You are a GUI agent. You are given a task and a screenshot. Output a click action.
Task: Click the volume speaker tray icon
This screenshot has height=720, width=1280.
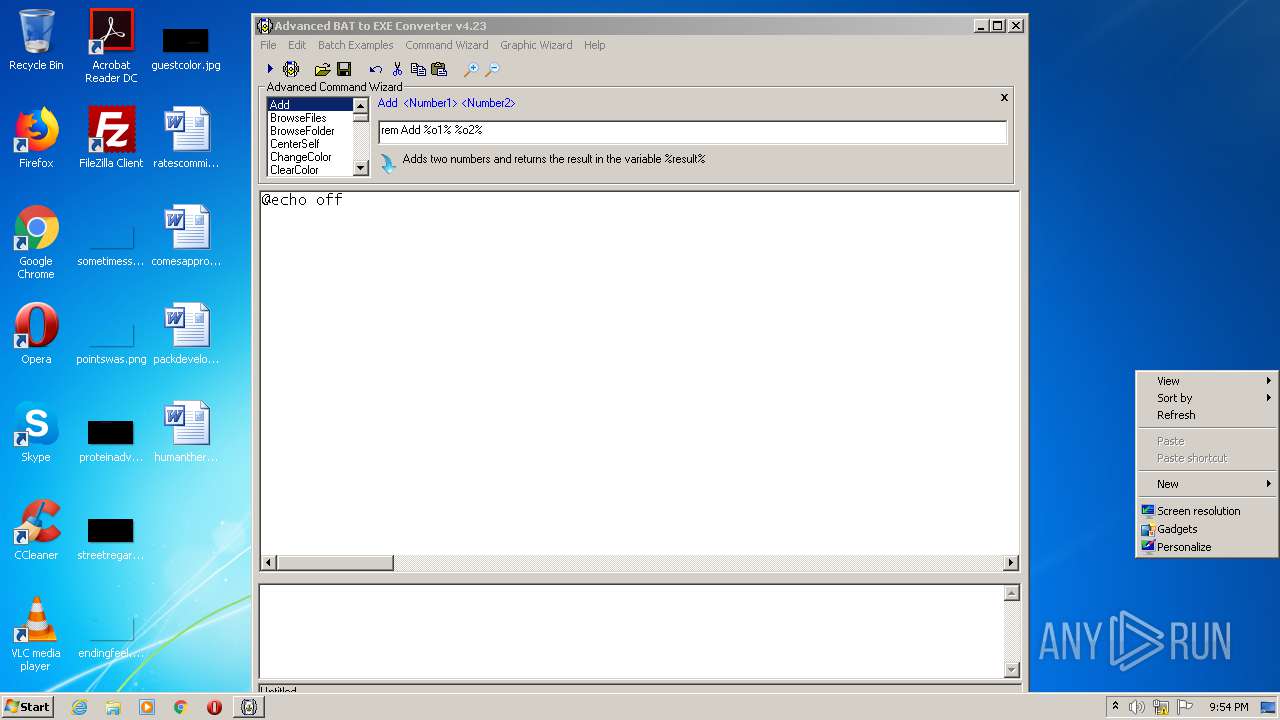coord(1137,707)
